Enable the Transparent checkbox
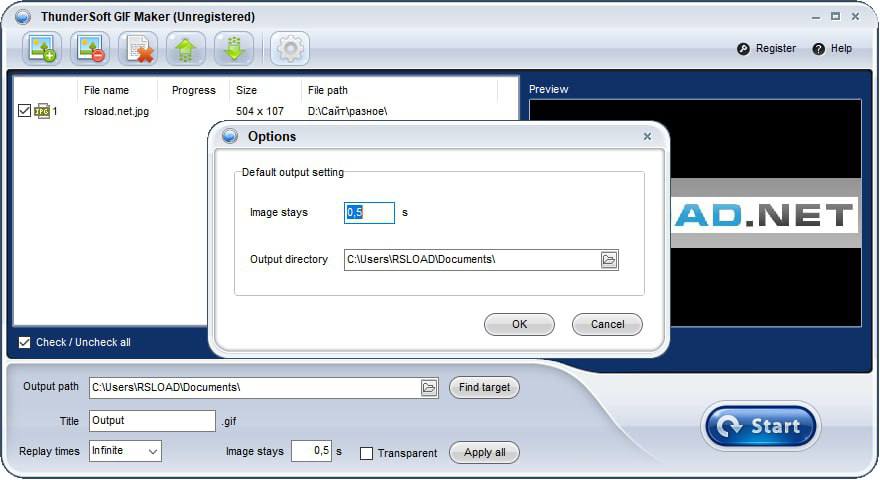This screenshot has height=480, width=880. pyautogui.click(x=366, y=453)
